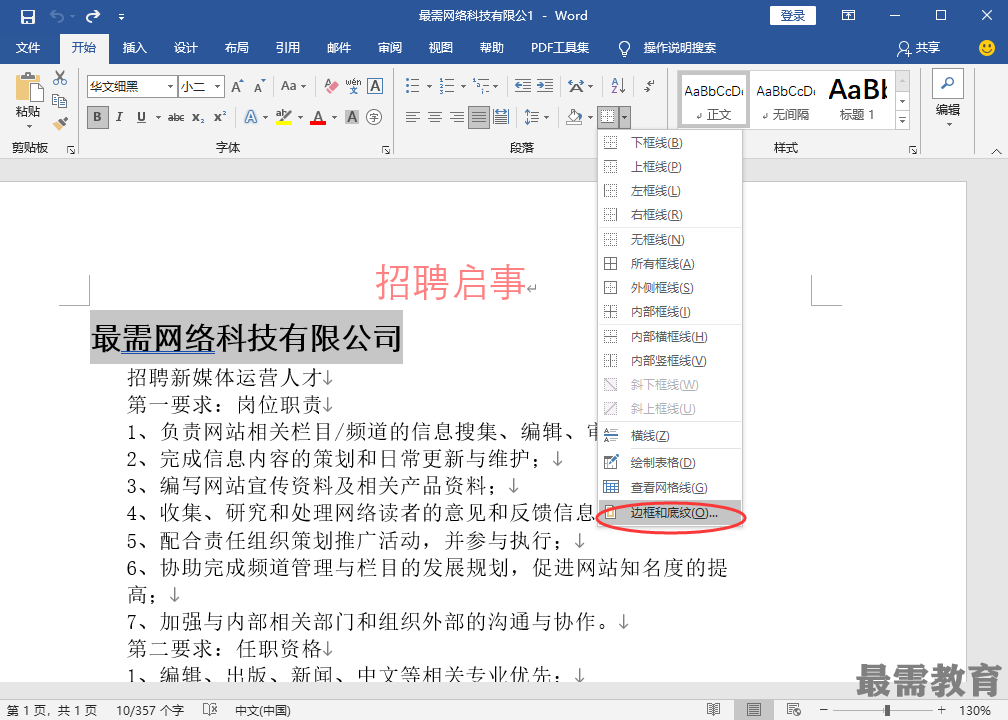Expand the Styles gallery more arrow
The height and width of the screenshot is (720, 1008).
903,120
